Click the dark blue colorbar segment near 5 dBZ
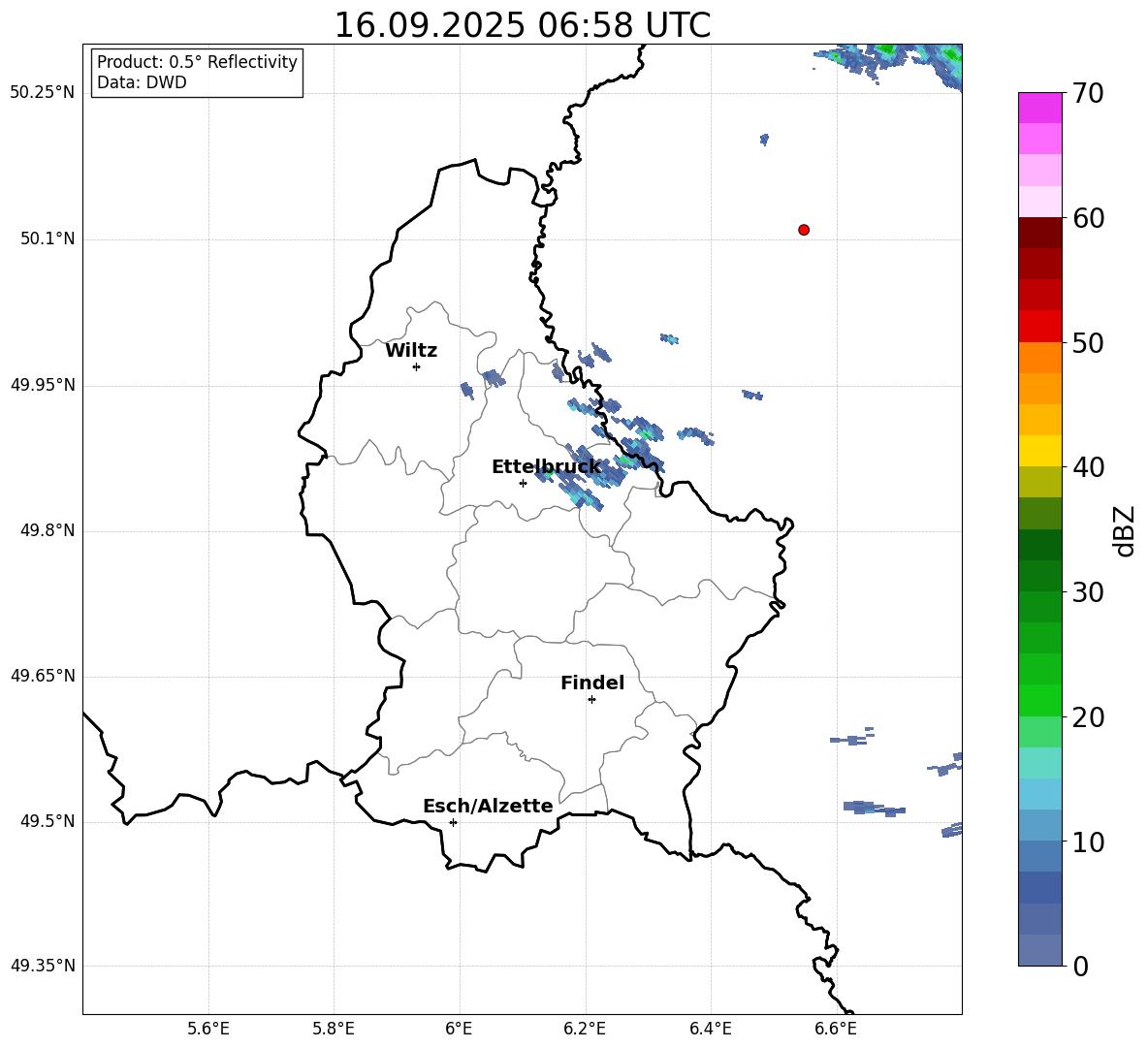This screenshot has height=1048, width=1148. [x=1039, y=887]
